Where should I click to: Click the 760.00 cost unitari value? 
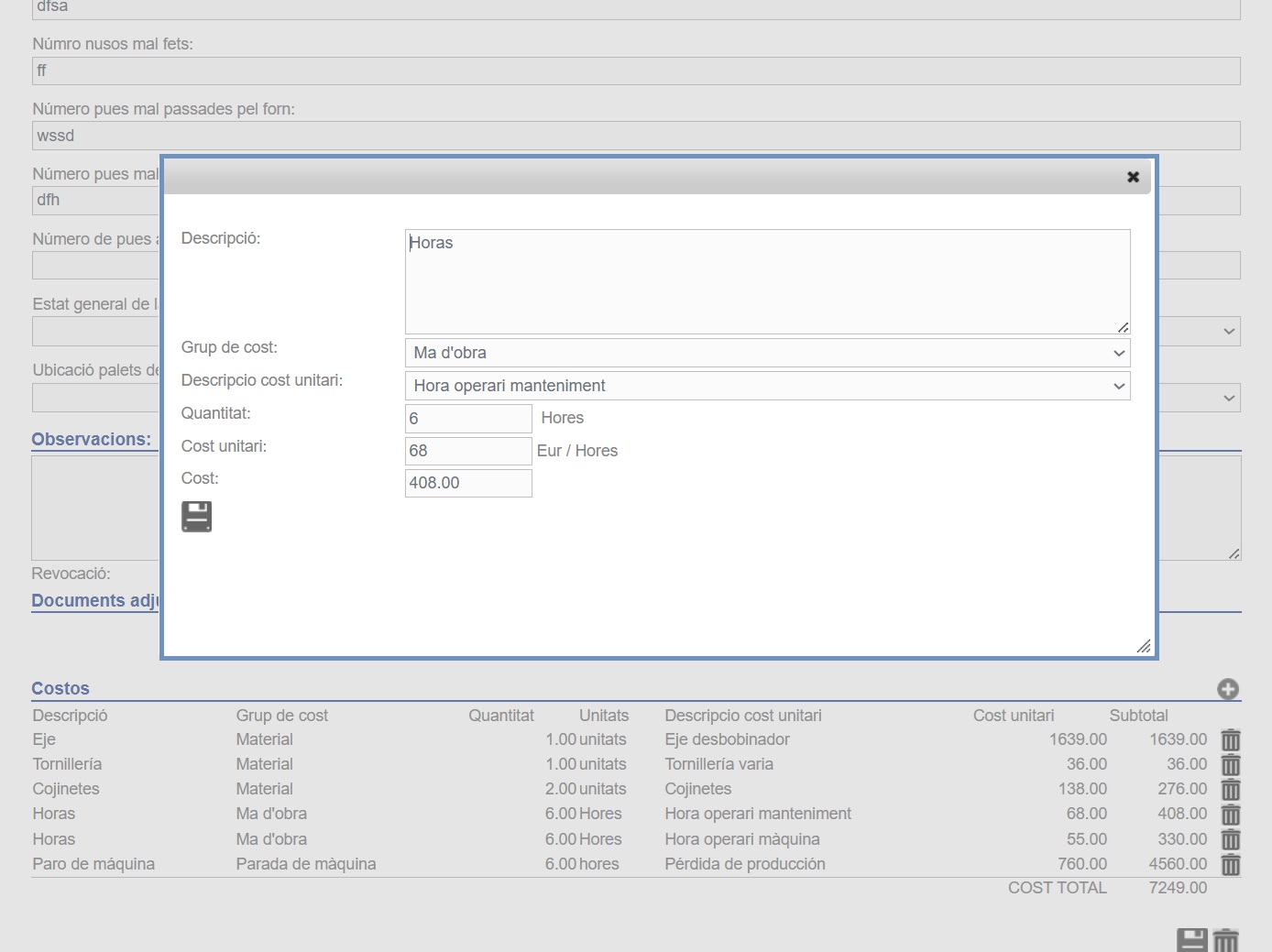pos(1082,864)
